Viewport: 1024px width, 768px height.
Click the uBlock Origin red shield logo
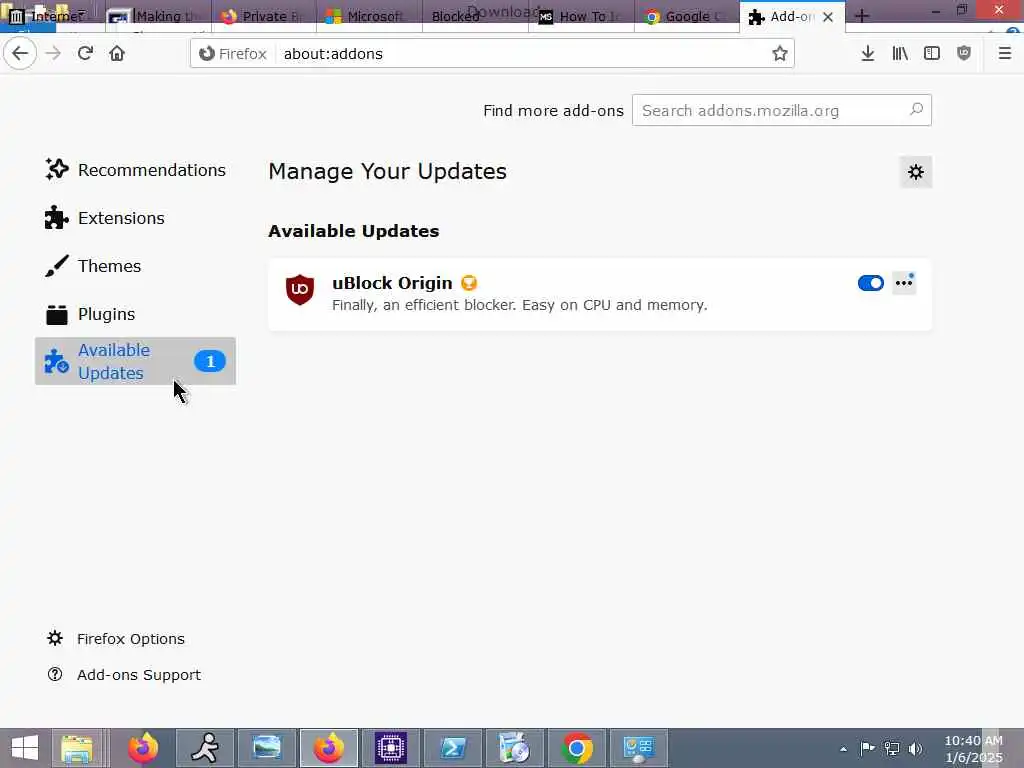click(x=300, y=289)
